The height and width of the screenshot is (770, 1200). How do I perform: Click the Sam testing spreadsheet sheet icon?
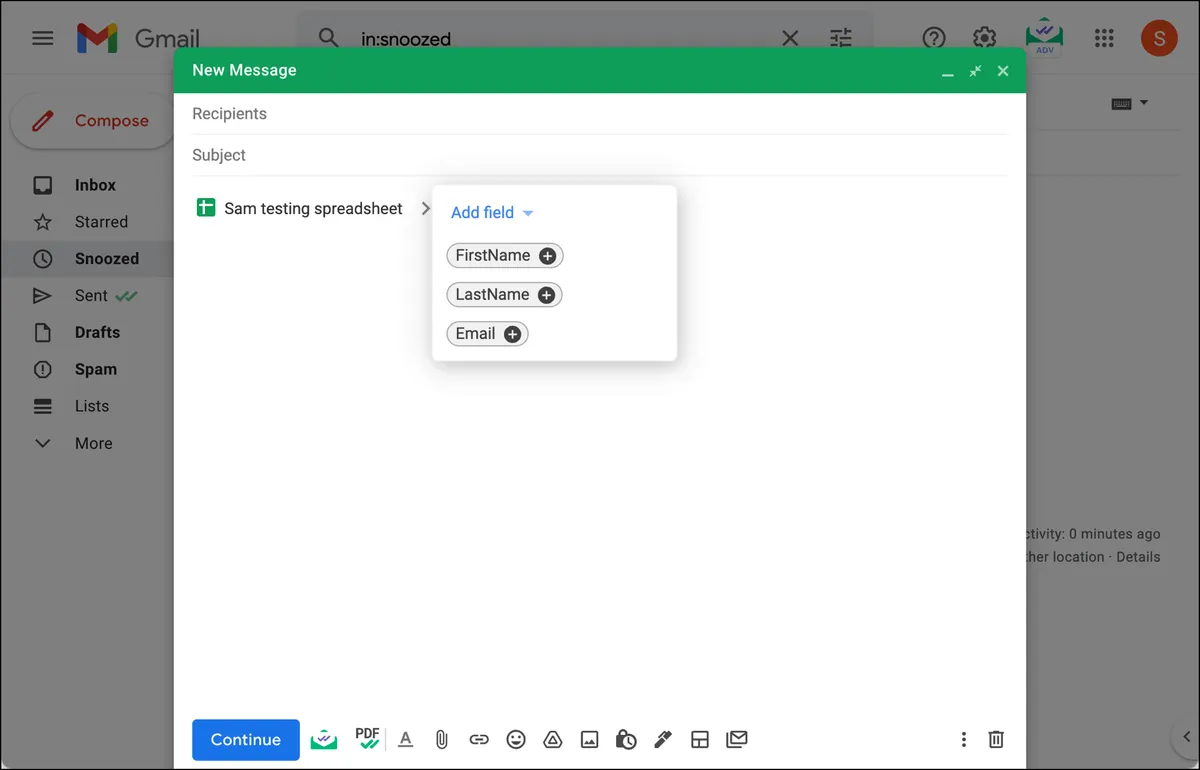coord(206,208)
